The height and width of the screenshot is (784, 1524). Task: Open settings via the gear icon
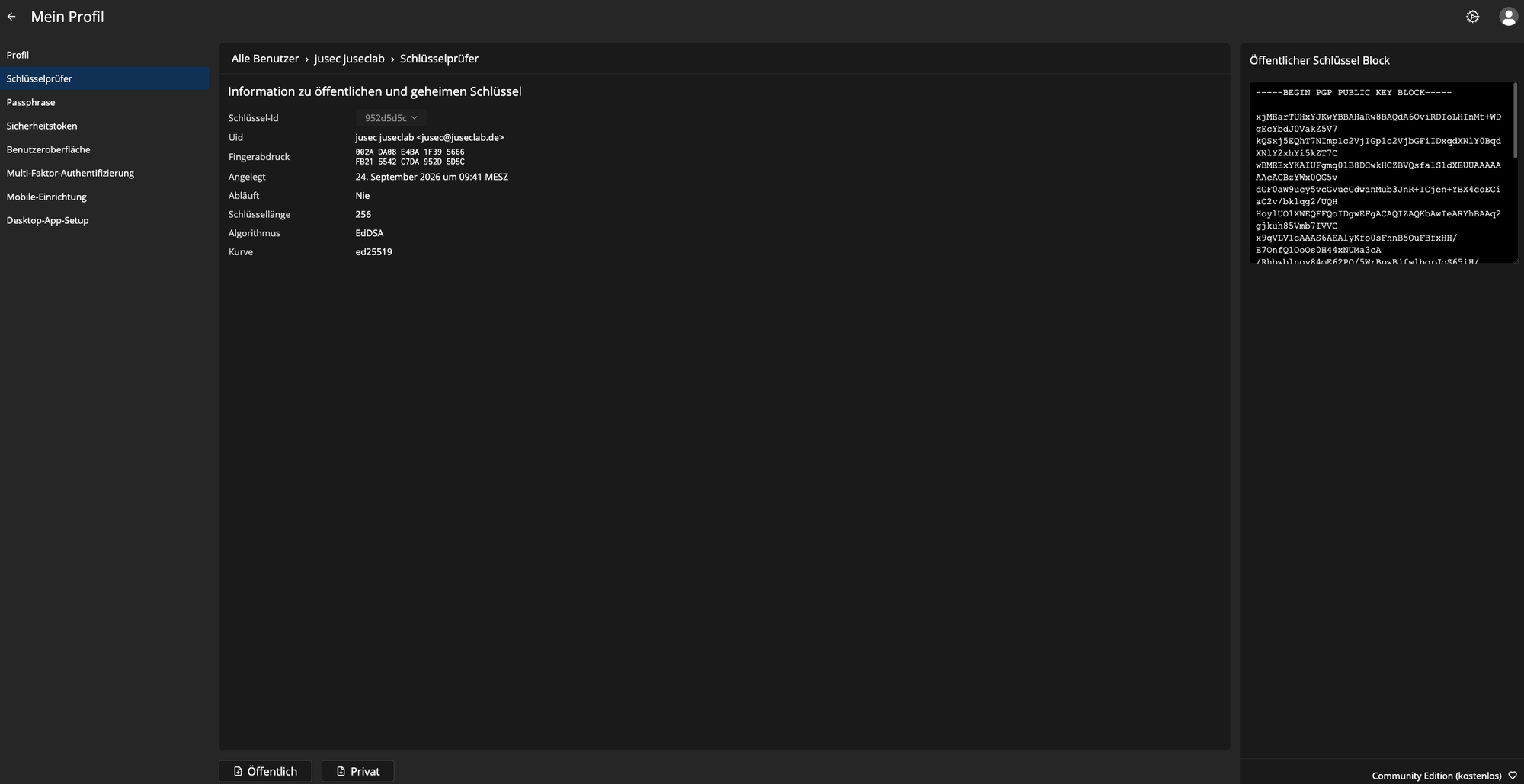coord(1472,17)
